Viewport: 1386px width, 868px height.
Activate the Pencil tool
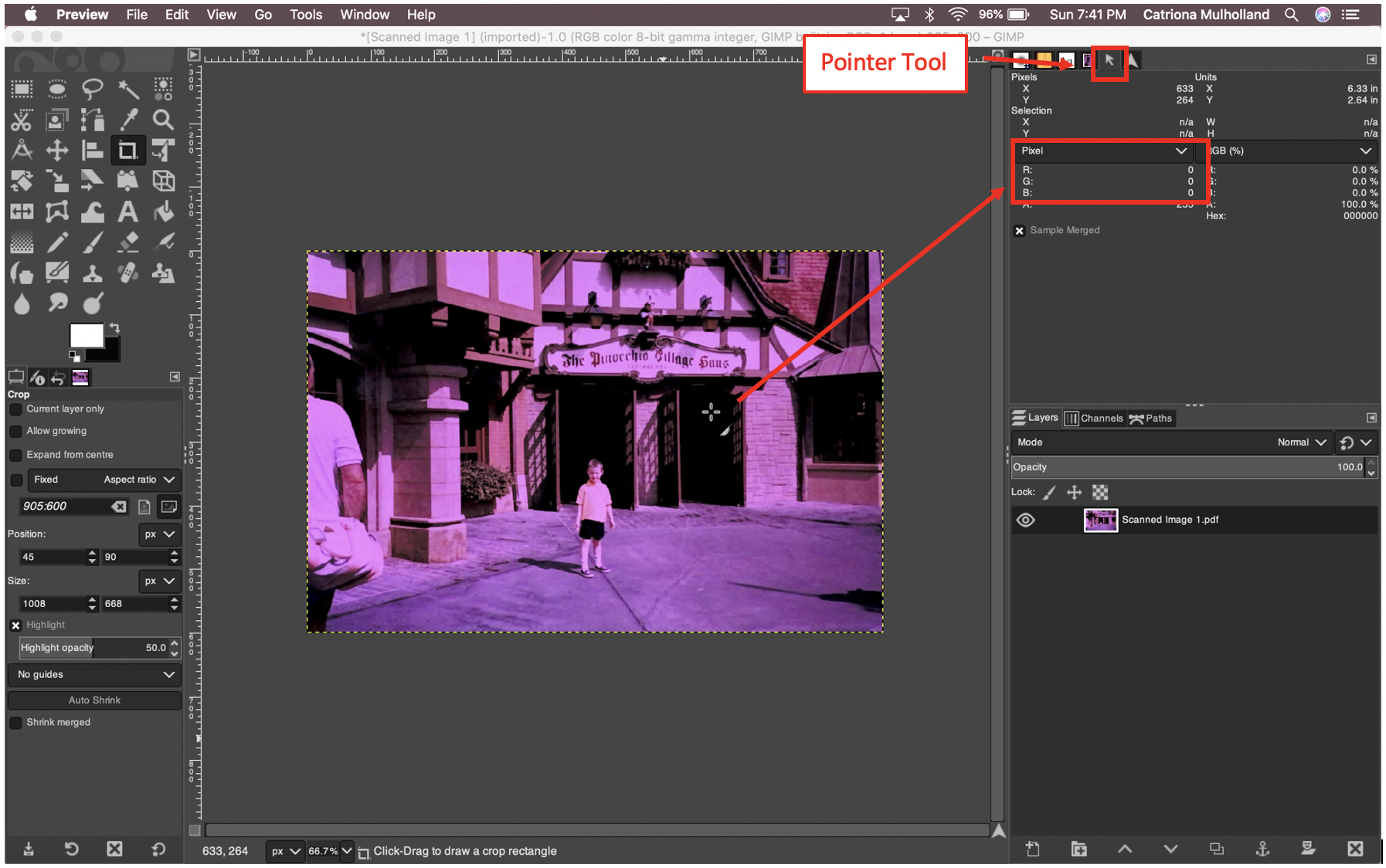click(x=57, y=242)
